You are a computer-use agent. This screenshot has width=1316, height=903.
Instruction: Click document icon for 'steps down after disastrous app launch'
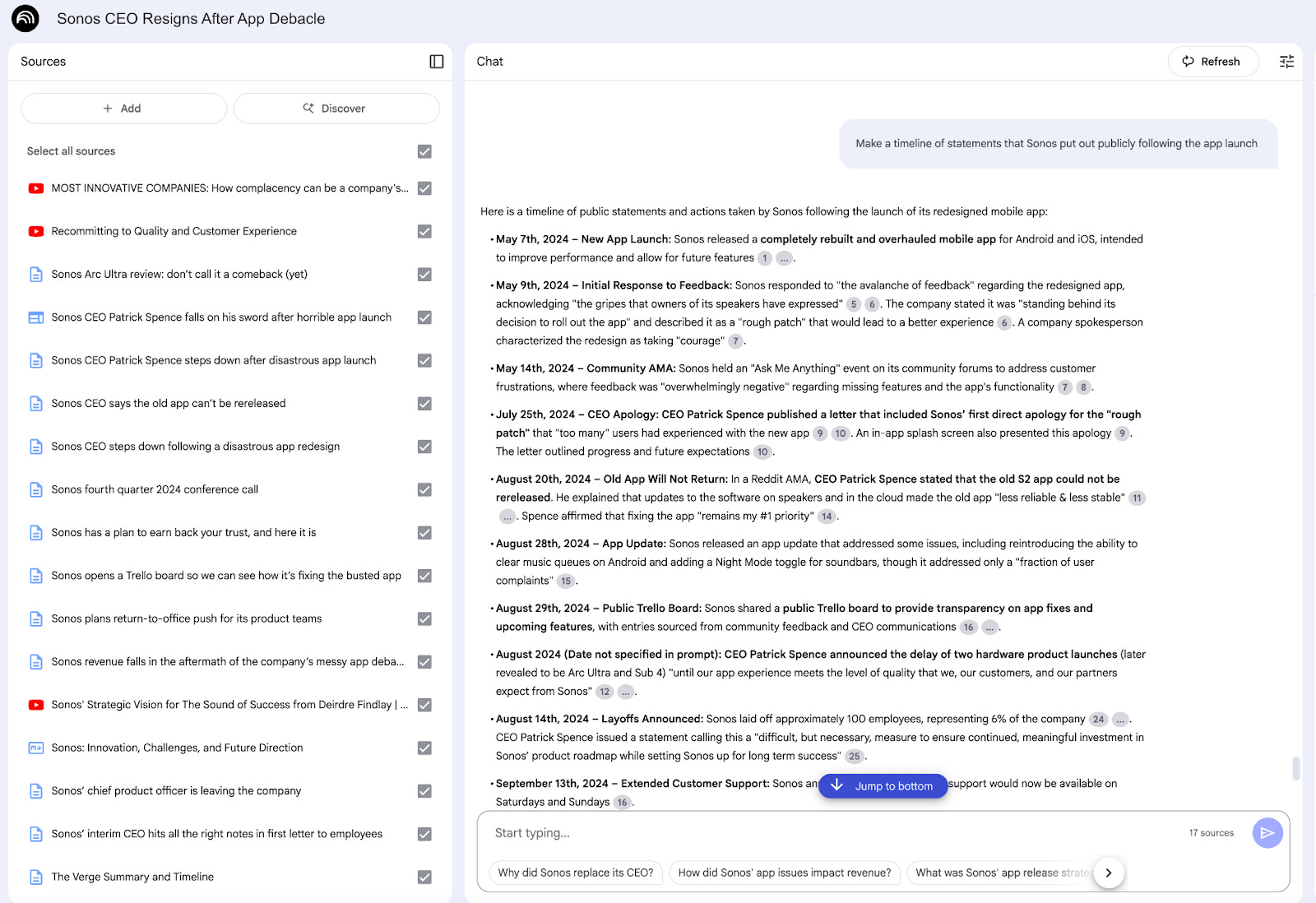(x=36, y=360)
